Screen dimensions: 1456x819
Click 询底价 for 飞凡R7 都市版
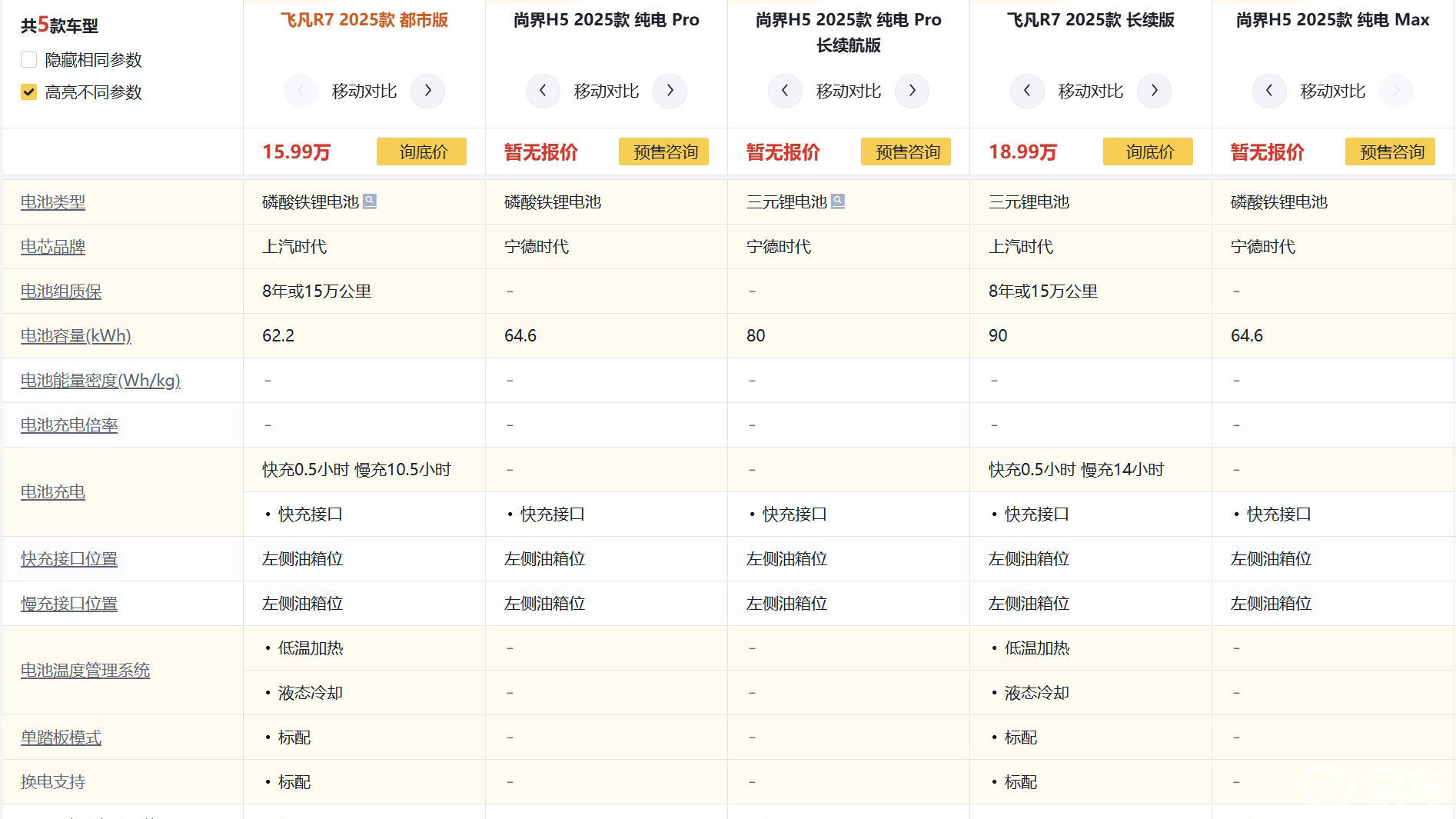421,151
